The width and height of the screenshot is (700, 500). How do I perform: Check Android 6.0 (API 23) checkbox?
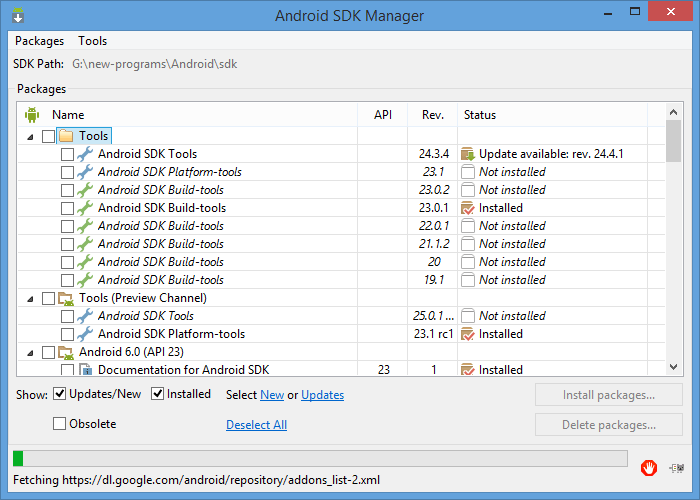click(48, 352)
